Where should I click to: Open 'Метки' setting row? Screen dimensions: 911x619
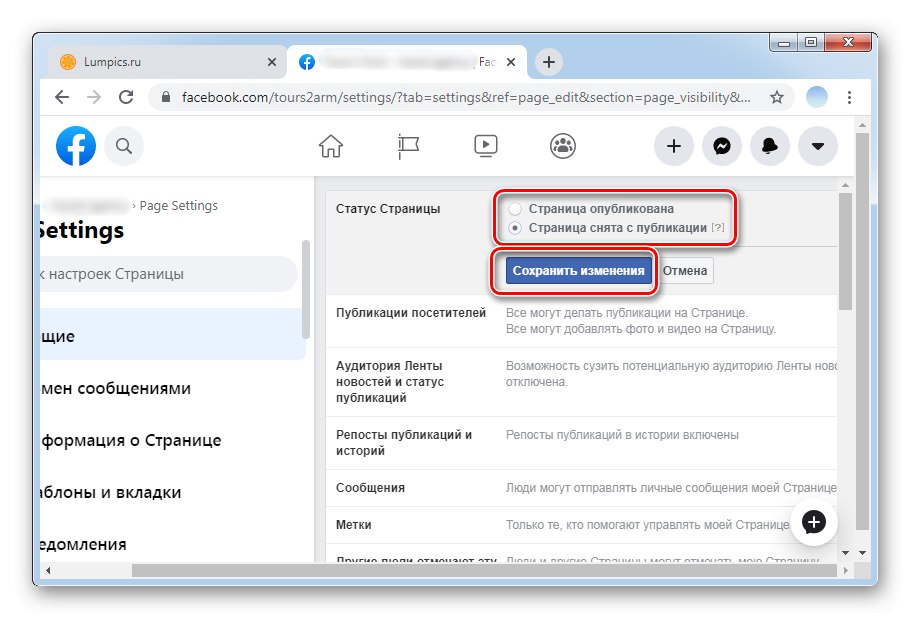[x=581, y=525]
